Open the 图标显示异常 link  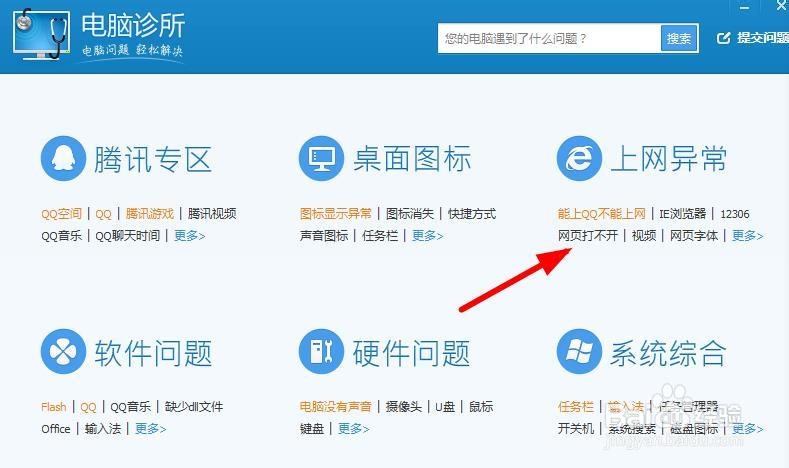[336, 214]
